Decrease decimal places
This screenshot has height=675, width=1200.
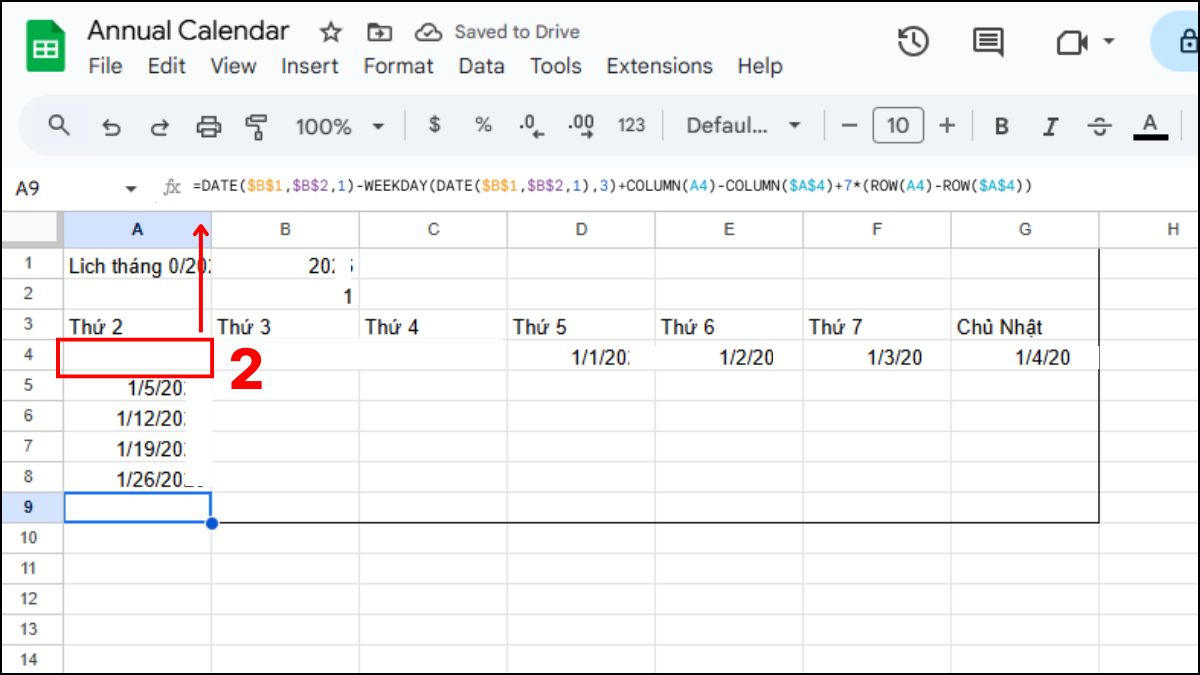click(x=532, y=126)
